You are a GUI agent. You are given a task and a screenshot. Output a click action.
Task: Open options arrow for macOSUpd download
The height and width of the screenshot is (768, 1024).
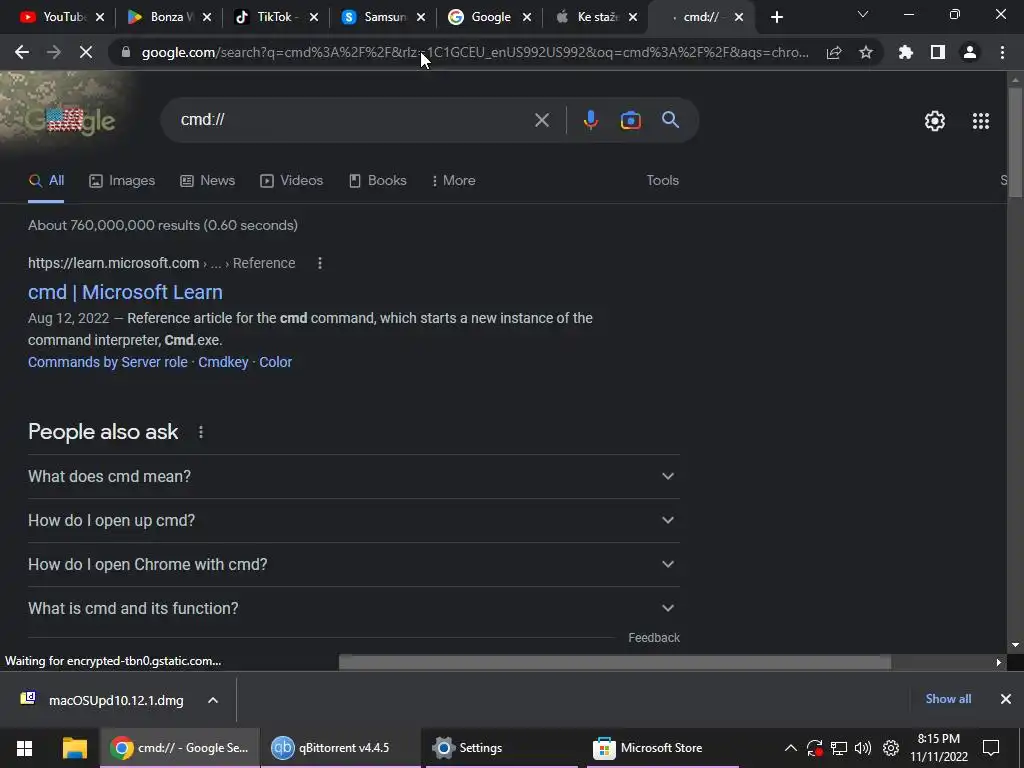(213, 700)
